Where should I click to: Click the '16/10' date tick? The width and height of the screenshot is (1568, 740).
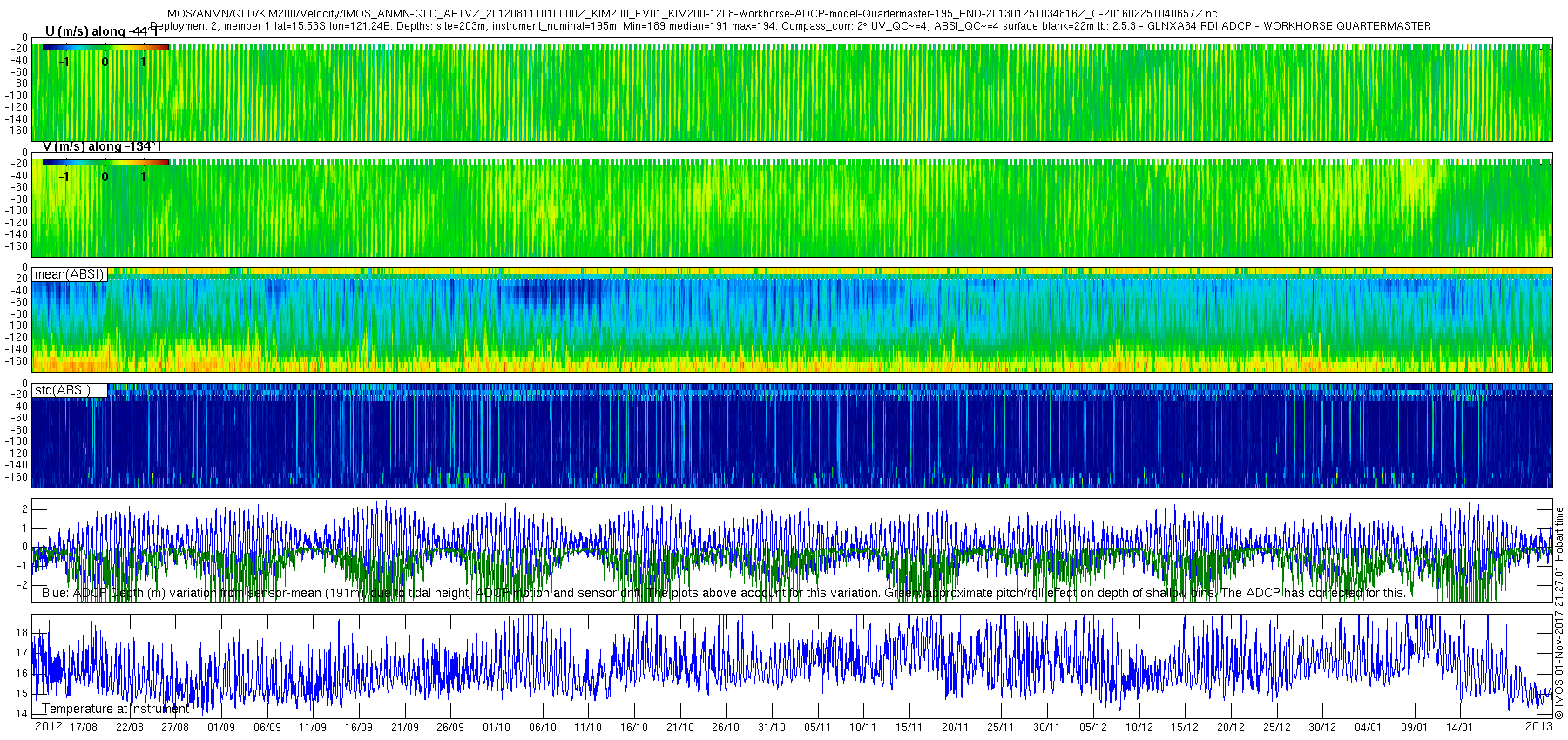[x=634, y=728]
